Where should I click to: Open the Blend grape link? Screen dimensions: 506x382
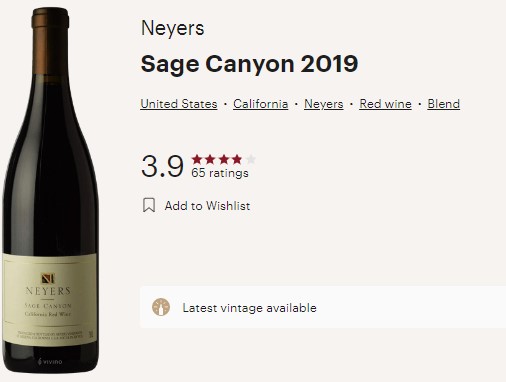[444, 104]
